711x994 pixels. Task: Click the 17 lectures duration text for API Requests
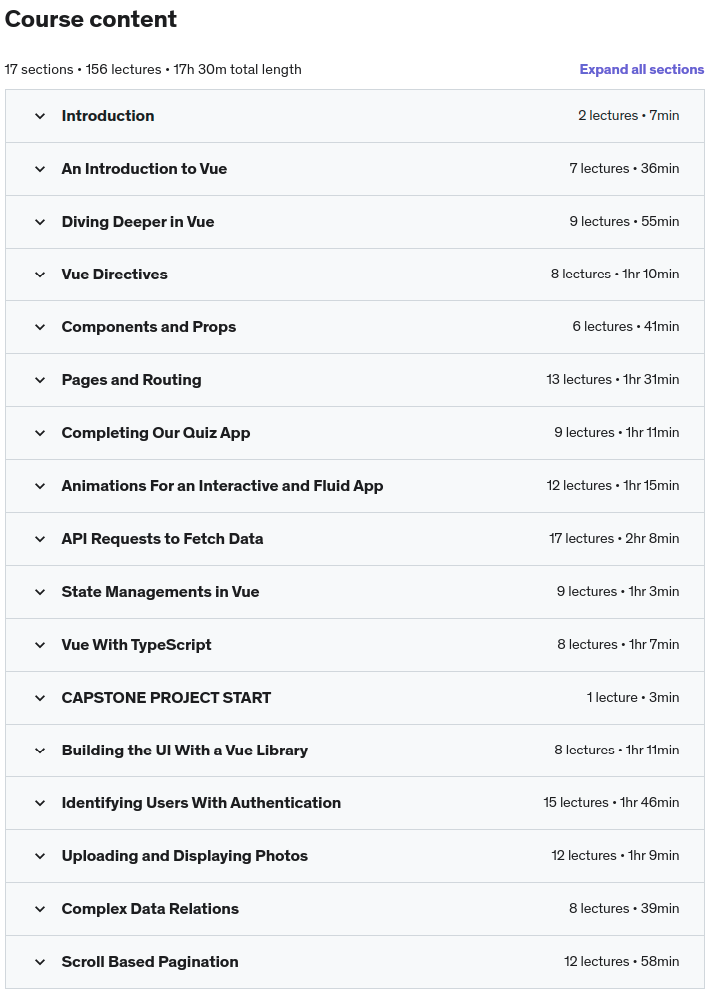coord(613,539)
